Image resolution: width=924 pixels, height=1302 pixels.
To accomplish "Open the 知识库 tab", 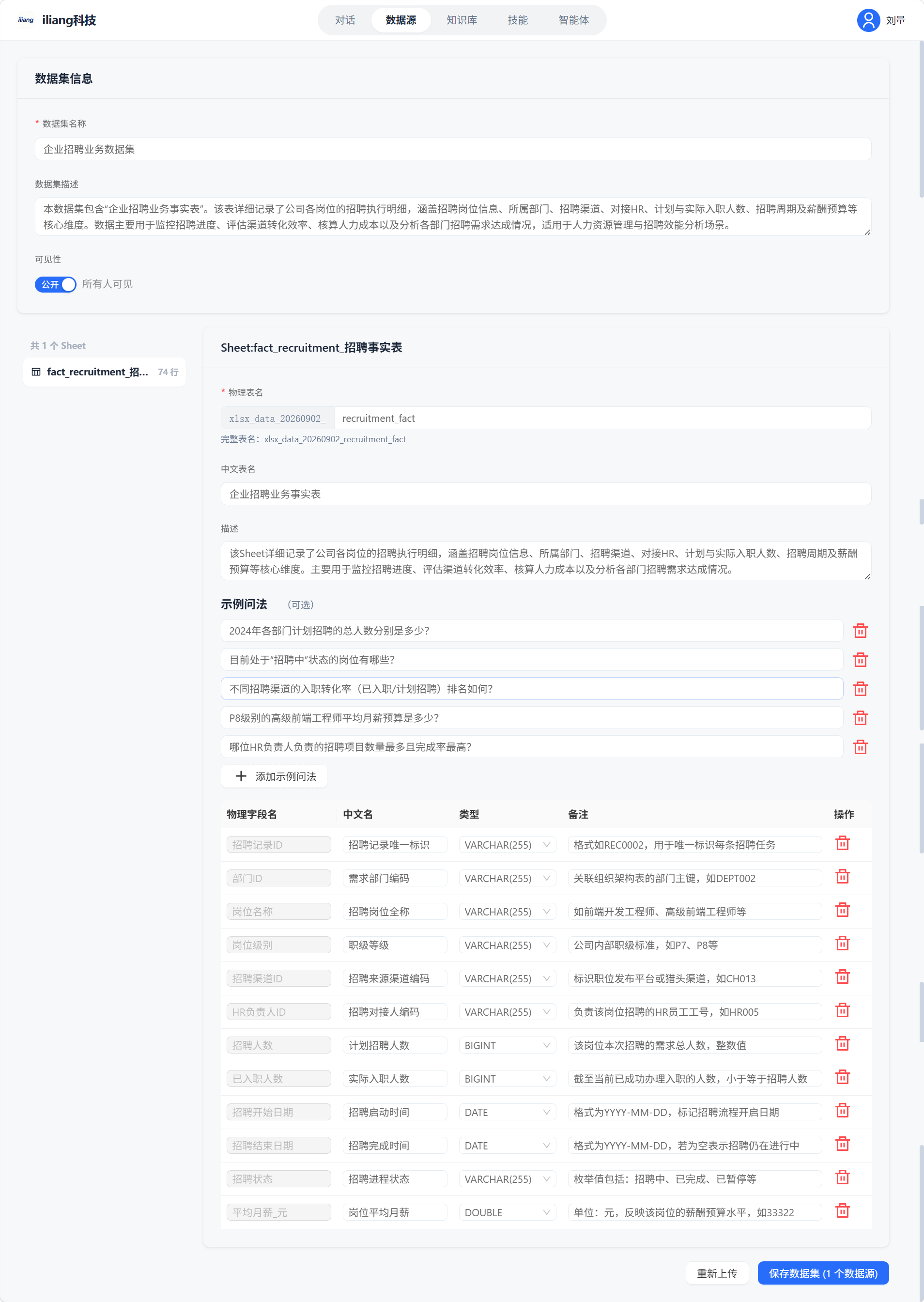I will coord(462,20).
